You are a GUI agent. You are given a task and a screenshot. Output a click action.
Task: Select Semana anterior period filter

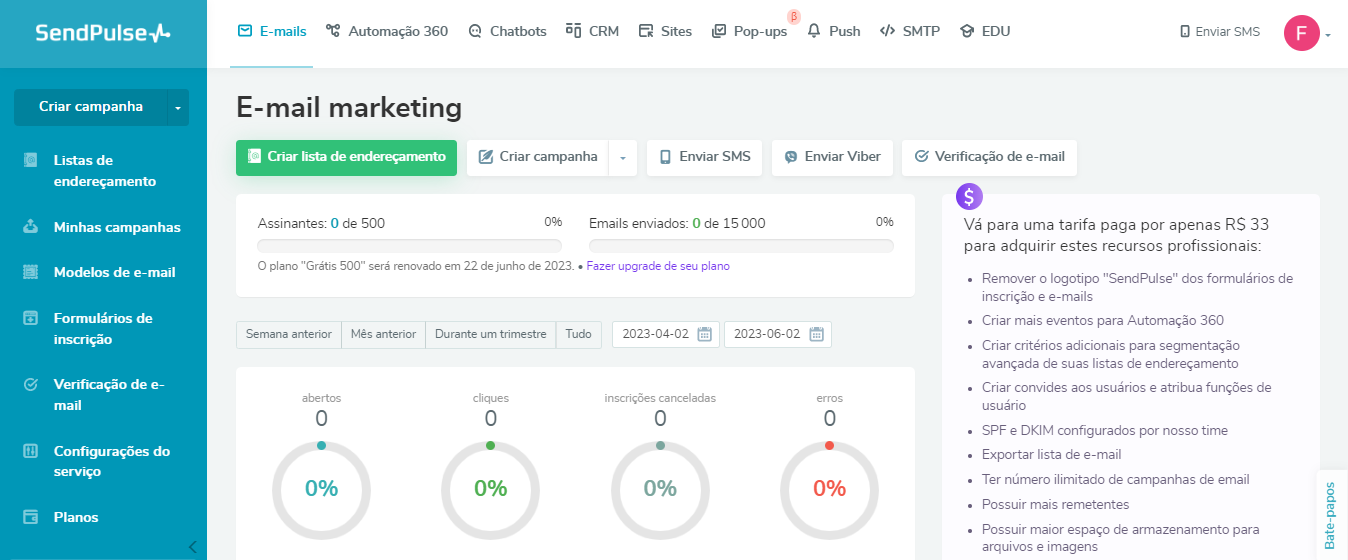[289, 334]
